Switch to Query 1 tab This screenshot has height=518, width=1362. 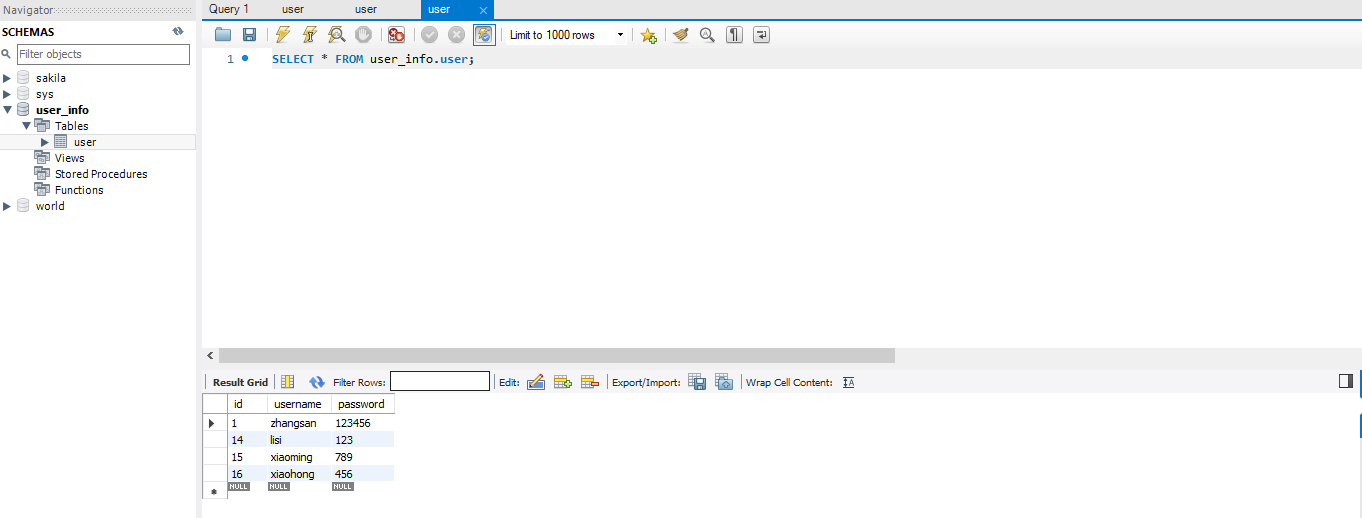pyautogui.click(x=229, y=9)
